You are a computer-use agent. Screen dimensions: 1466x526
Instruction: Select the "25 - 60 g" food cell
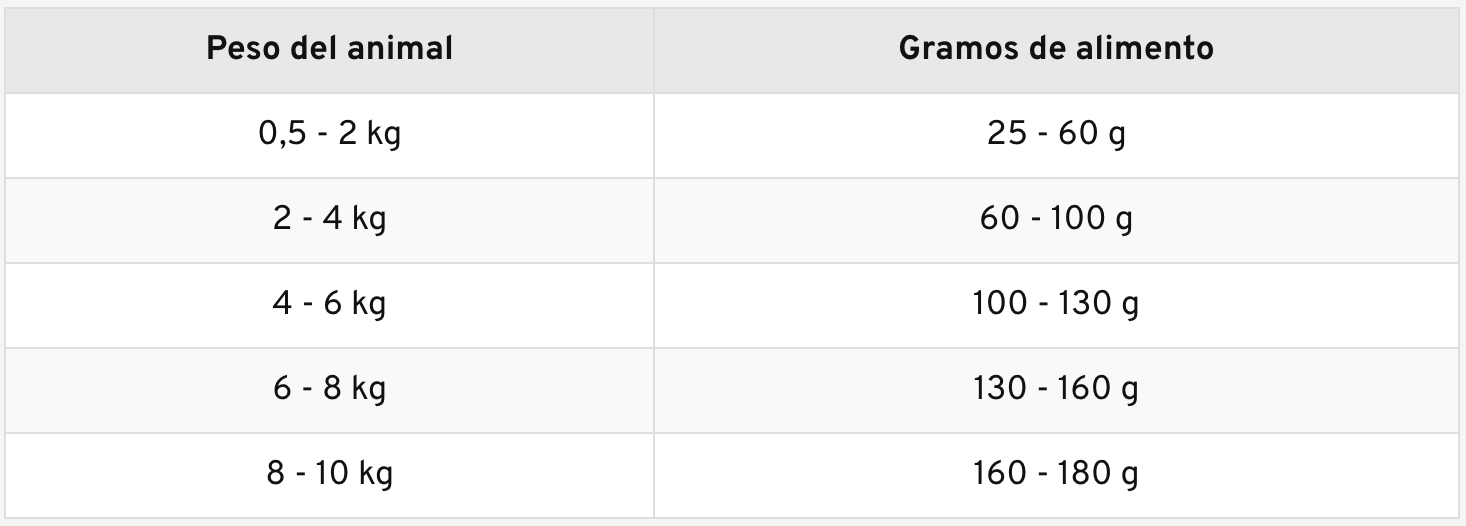[1056, 133]
